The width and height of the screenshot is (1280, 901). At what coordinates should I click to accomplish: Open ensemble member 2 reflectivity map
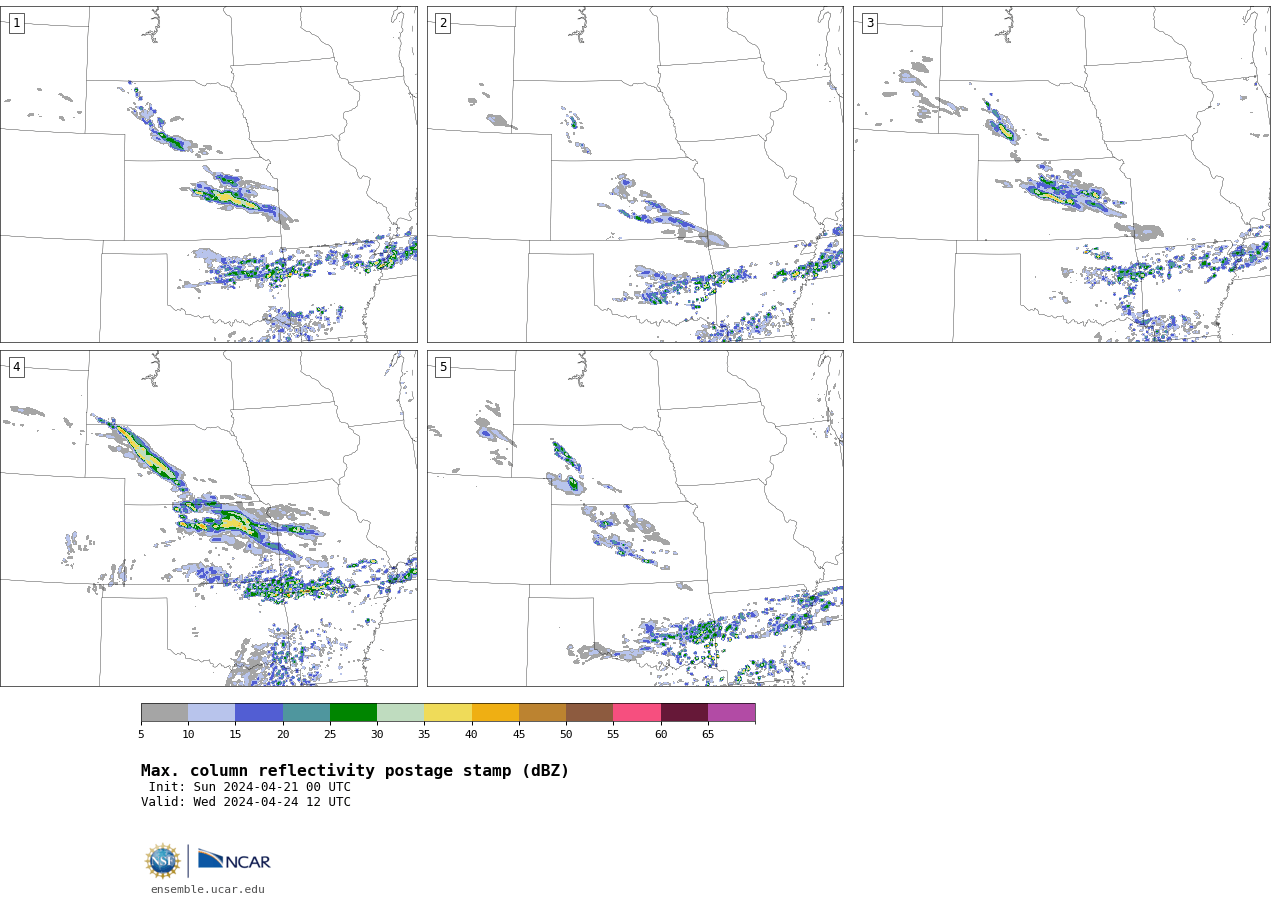click(635, 174)
